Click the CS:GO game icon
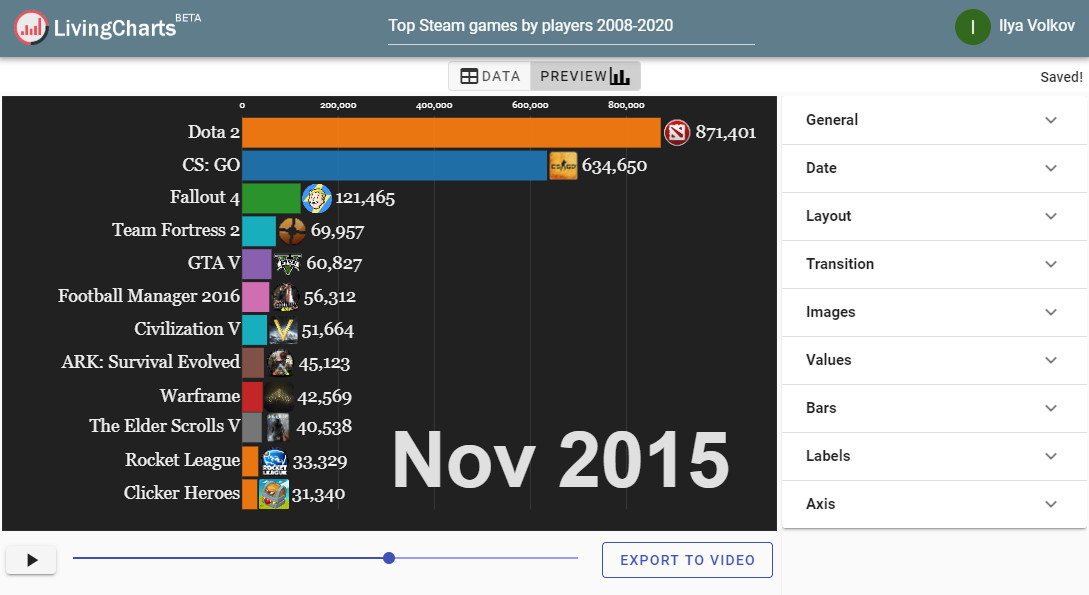 point(563,165)
